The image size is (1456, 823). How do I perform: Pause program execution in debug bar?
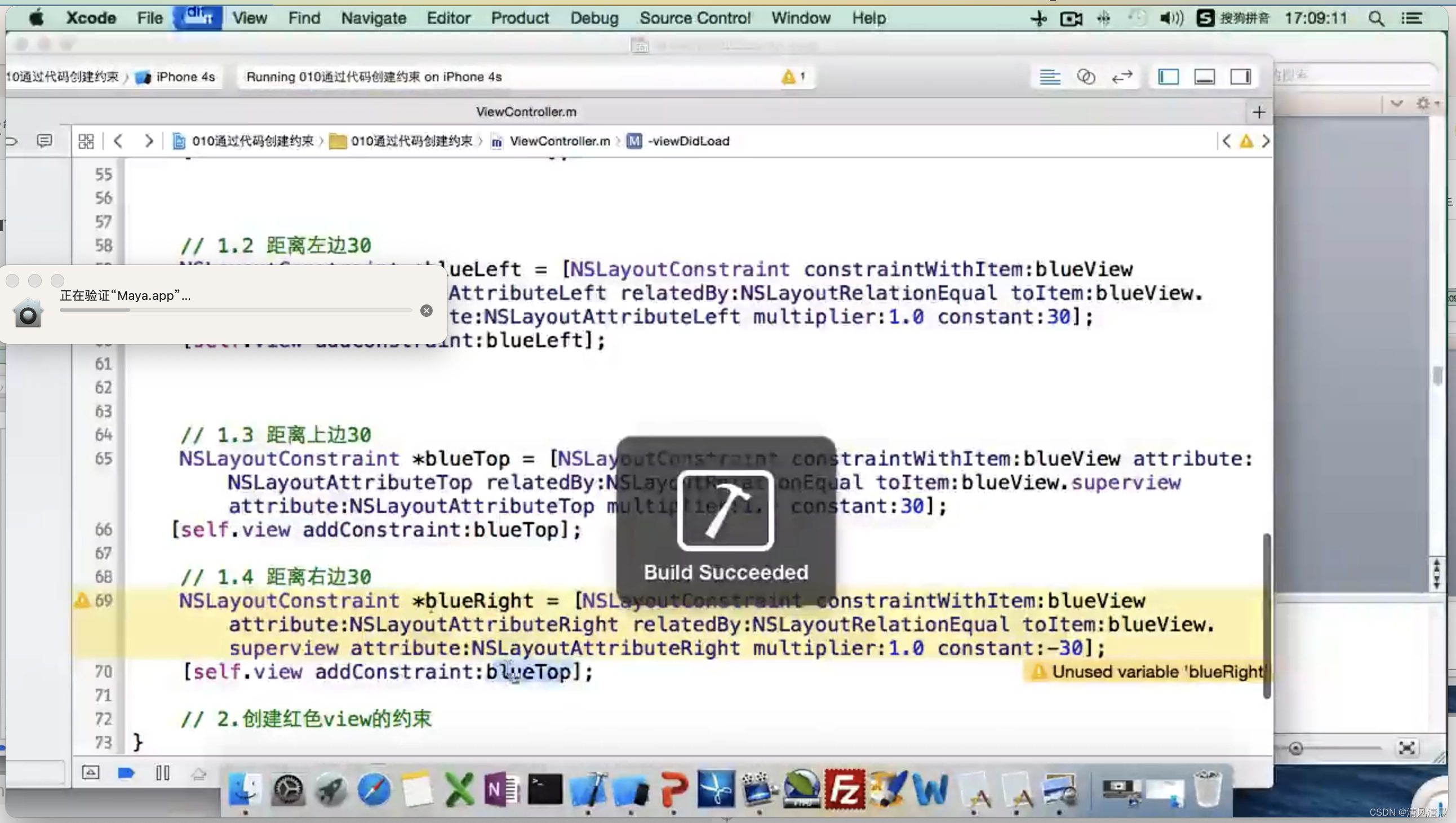point(163,773)
